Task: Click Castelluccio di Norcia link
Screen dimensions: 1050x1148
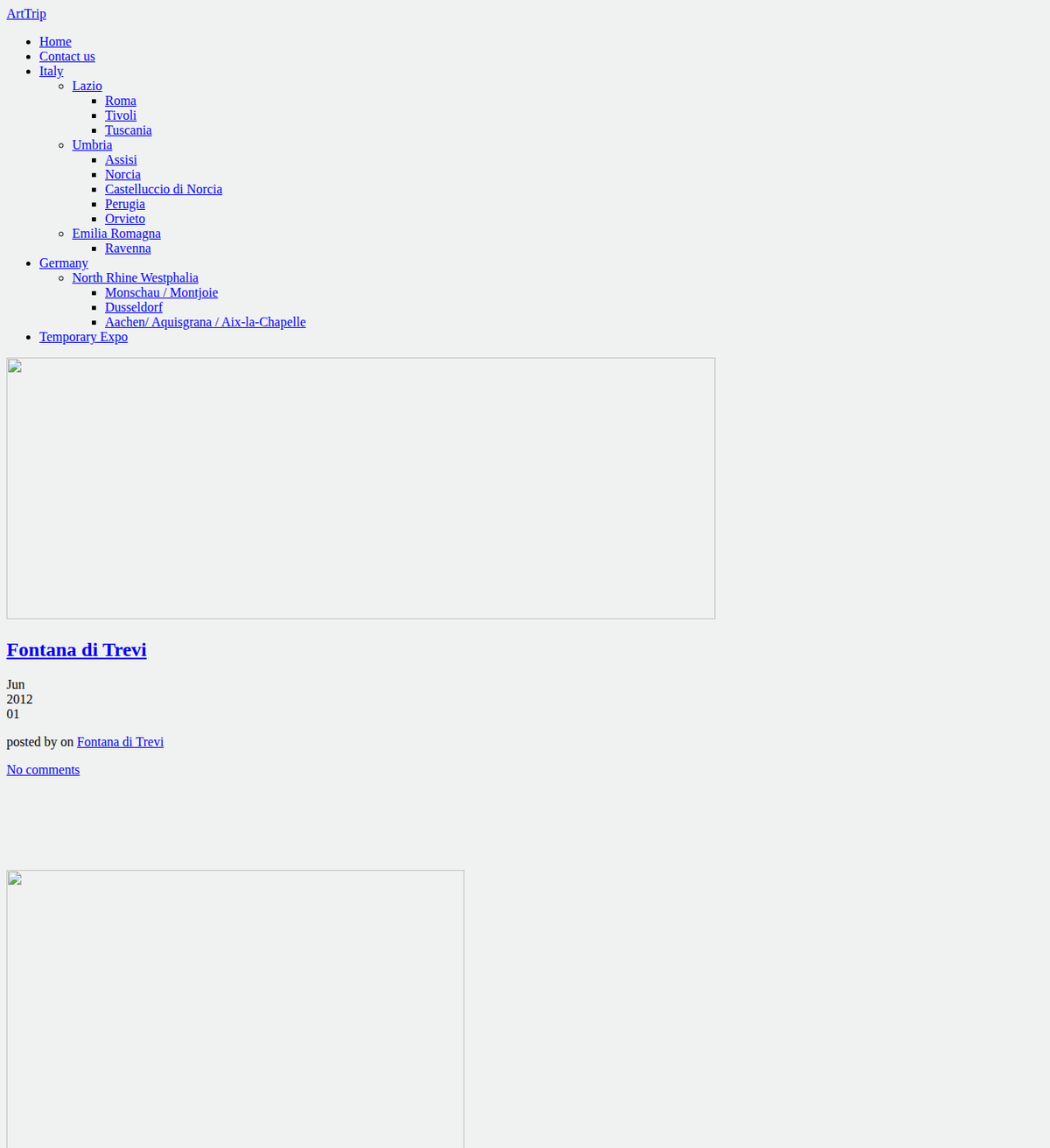Action: click(164, 190)
